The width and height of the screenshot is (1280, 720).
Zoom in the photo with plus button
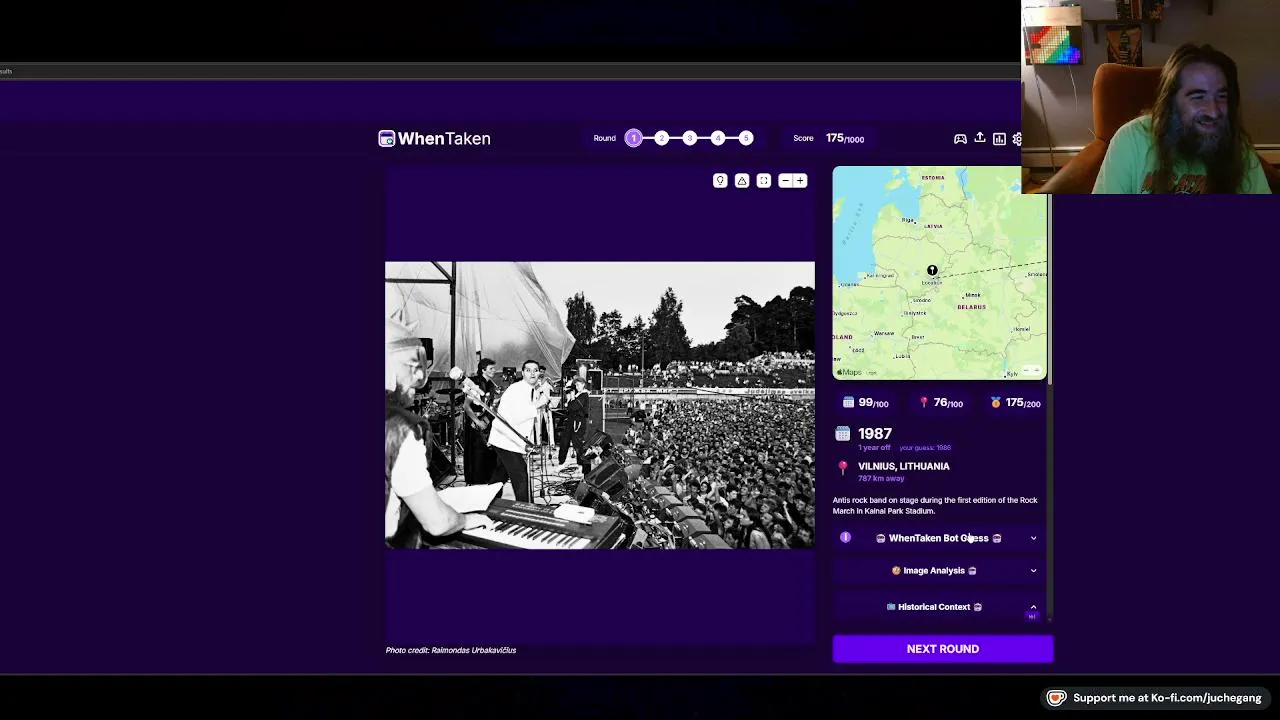point(800,181)
